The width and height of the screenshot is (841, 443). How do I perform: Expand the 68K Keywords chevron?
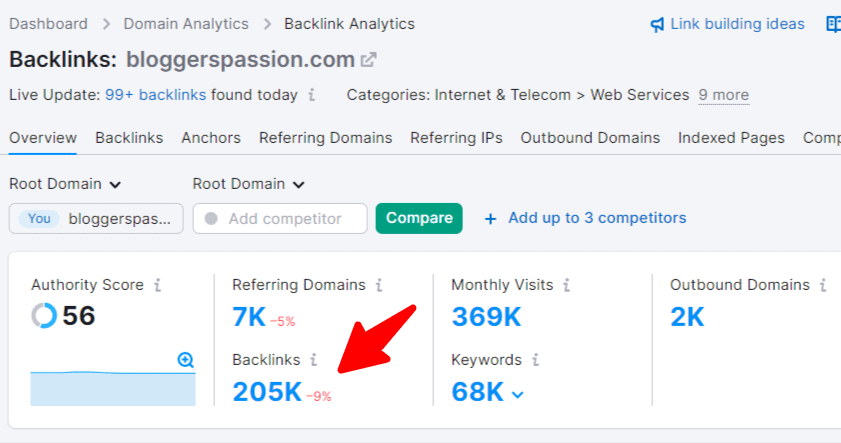coord(518,395)
